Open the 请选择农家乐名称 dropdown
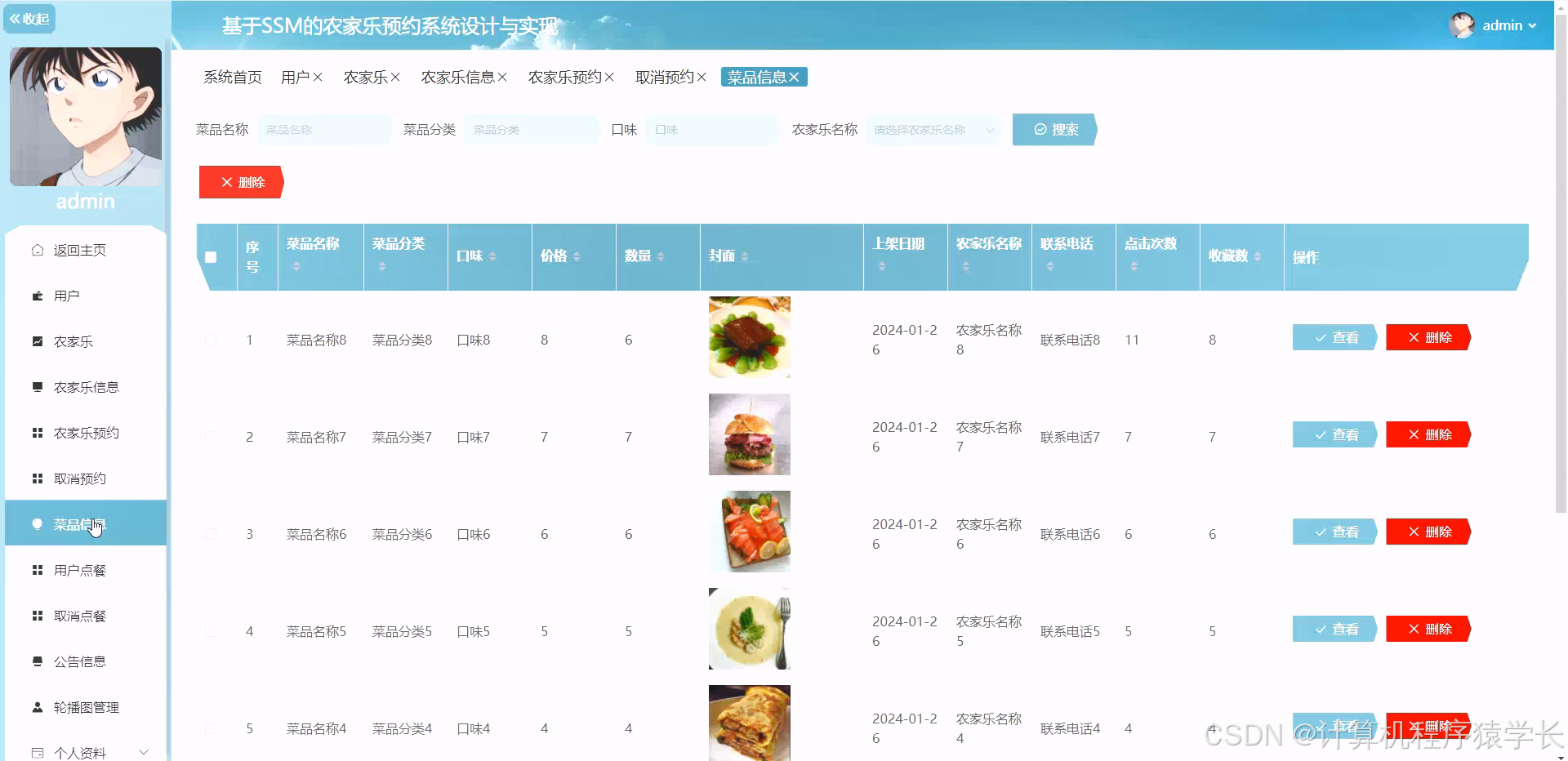The image size is (1568, 761). 933,129
